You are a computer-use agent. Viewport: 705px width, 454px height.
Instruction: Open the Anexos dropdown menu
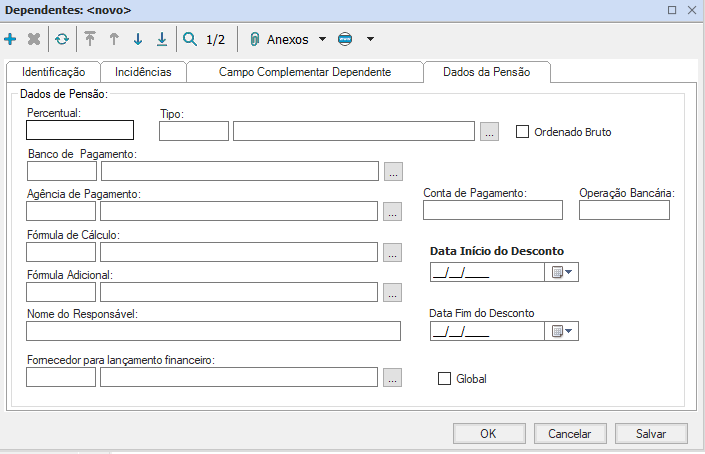pos(321,40)
